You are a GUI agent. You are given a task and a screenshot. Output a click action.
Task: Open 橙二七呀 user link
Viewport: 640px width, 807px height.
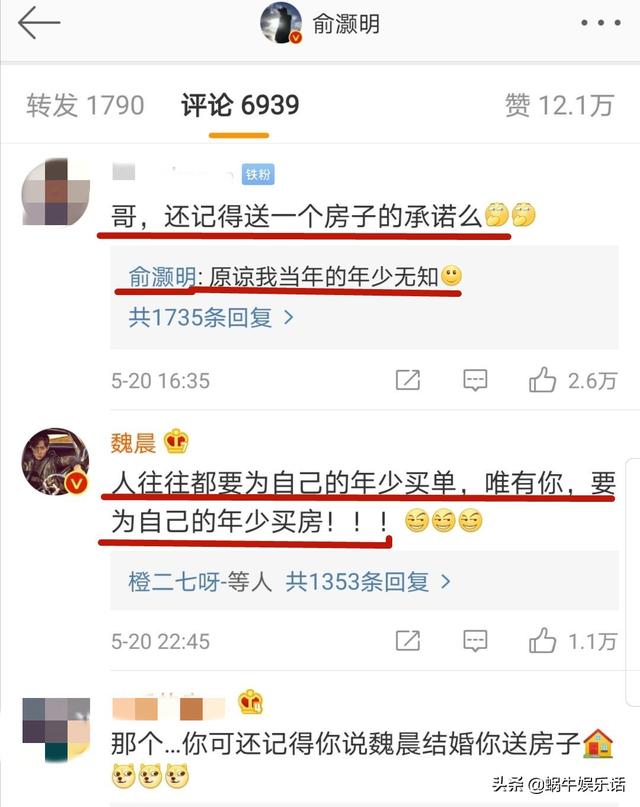pyautogui.click(x=174, y=582)
